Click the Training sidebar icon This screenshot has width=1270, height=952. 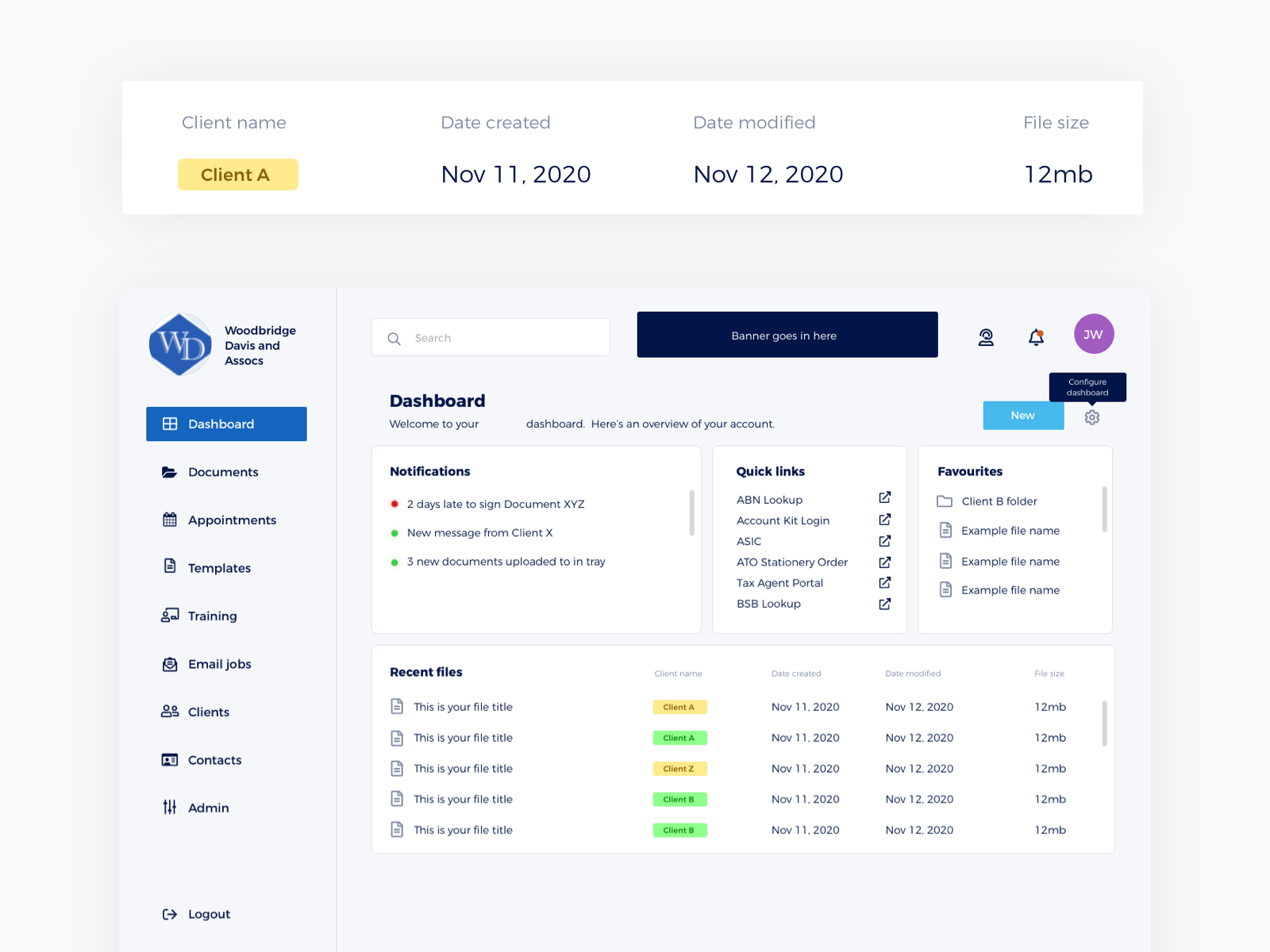coord(169,616)
